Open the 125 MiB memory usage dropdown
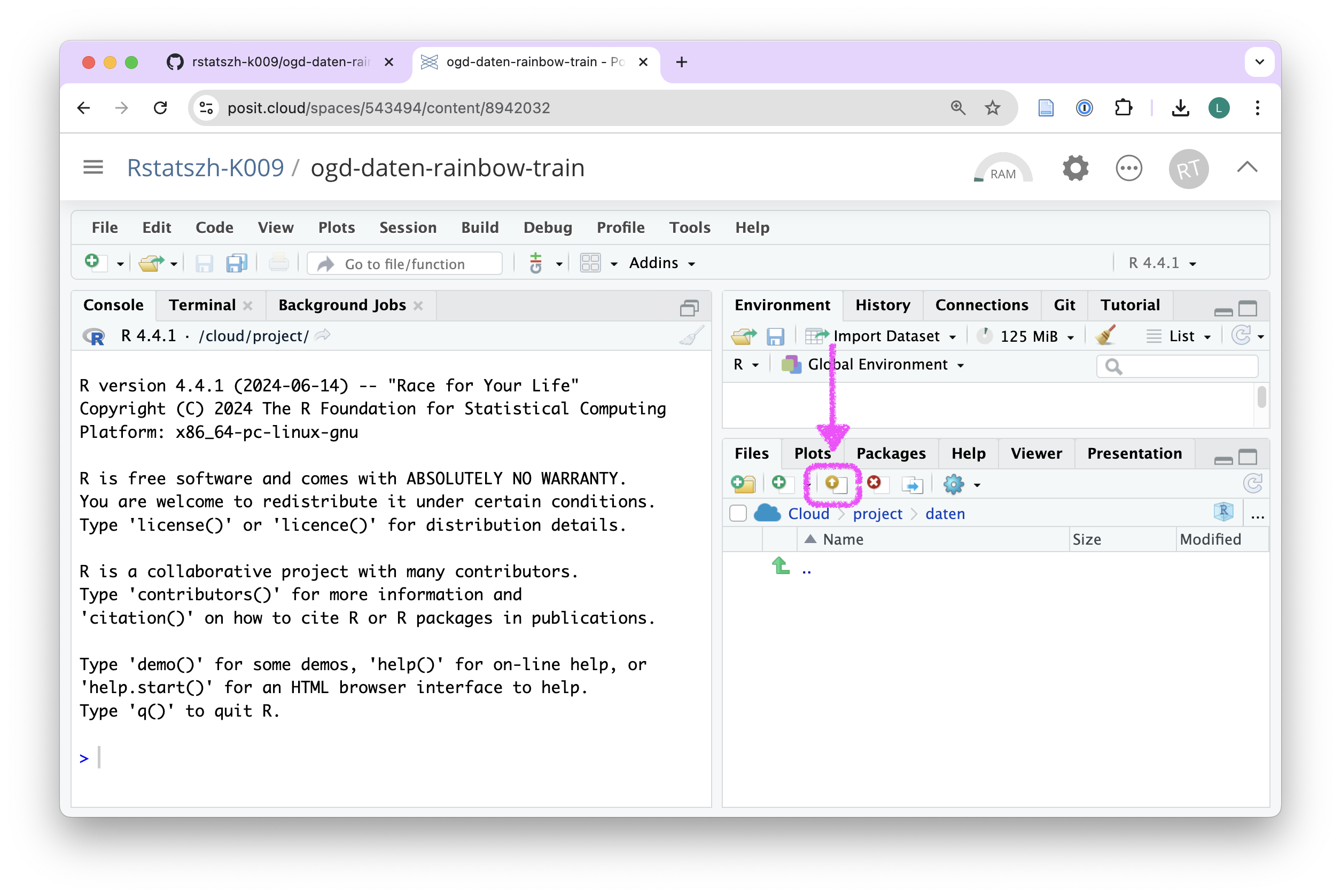Viewport: 1341px width, 896px height. point(1026,336)
